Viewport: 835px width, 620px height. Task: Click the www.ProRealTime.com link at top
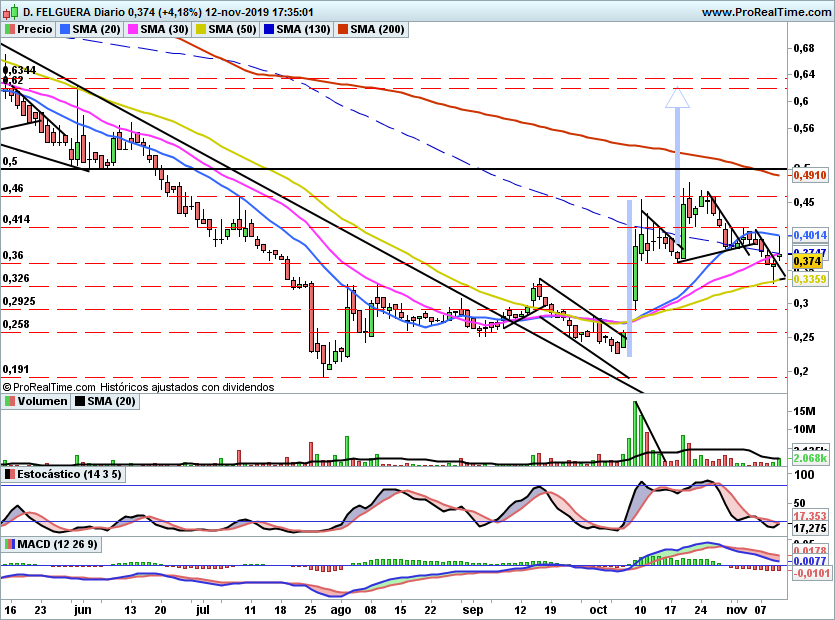coord(766,12)
